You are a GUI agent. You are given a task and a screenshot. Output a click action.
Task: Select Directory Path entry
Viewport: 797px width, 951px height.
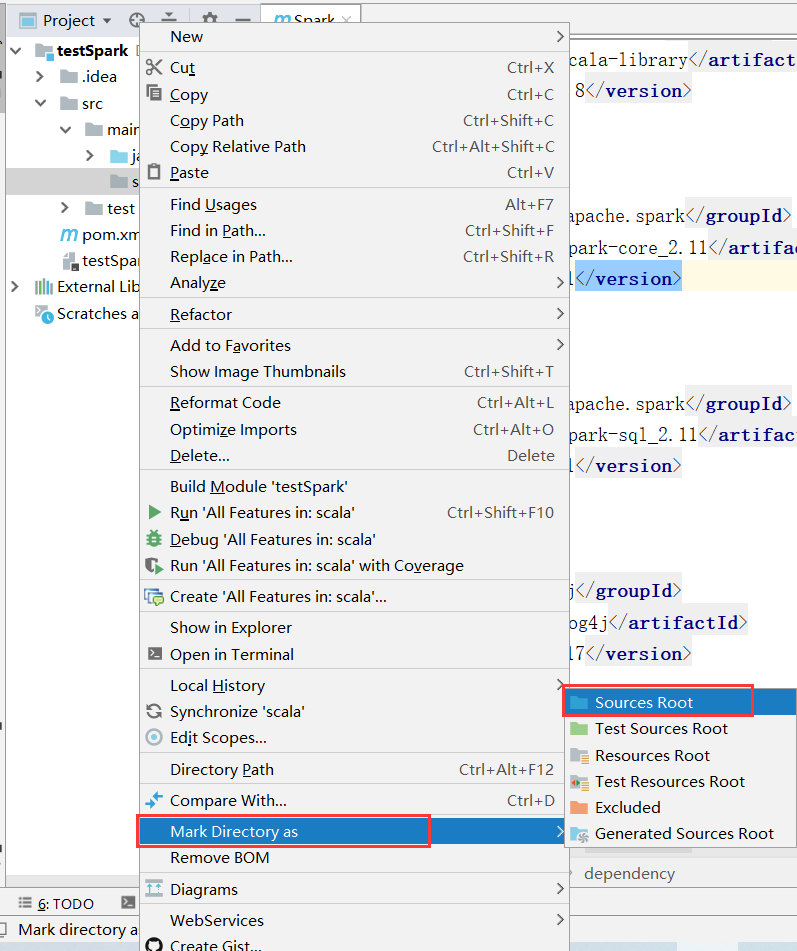click(x=354, y=769)
